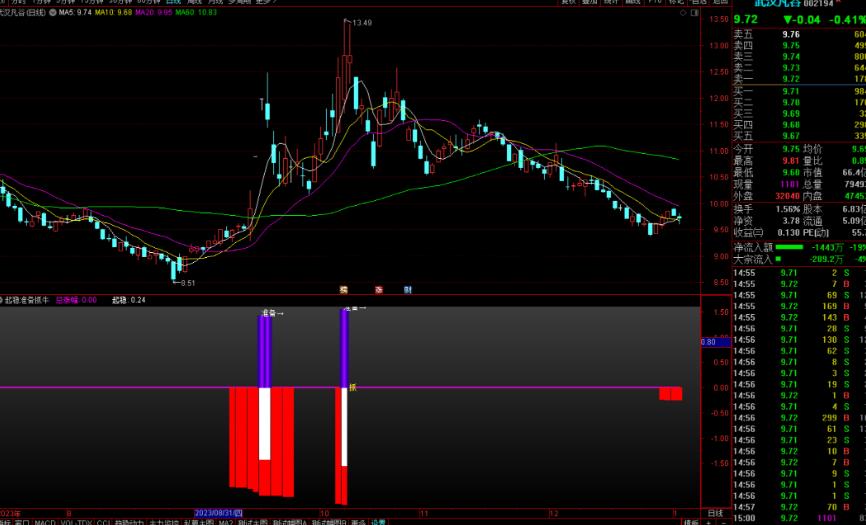Screen dimensions: 866x525
Task: Click the 13.49 high price label
Action: coord(362,23)
